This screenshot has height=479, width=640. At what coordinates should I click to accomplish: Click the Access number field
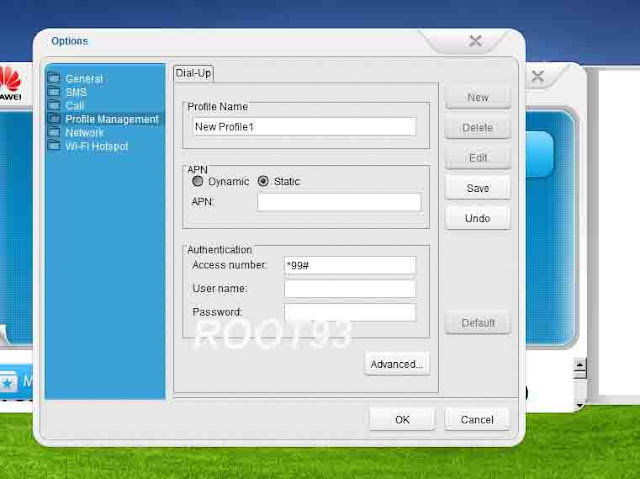pos(350,266)
